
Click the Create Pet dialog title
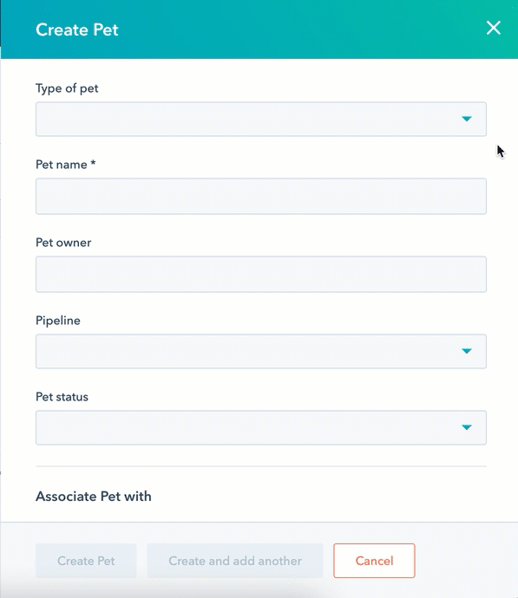pyautogui.click(x=77, y=30)
